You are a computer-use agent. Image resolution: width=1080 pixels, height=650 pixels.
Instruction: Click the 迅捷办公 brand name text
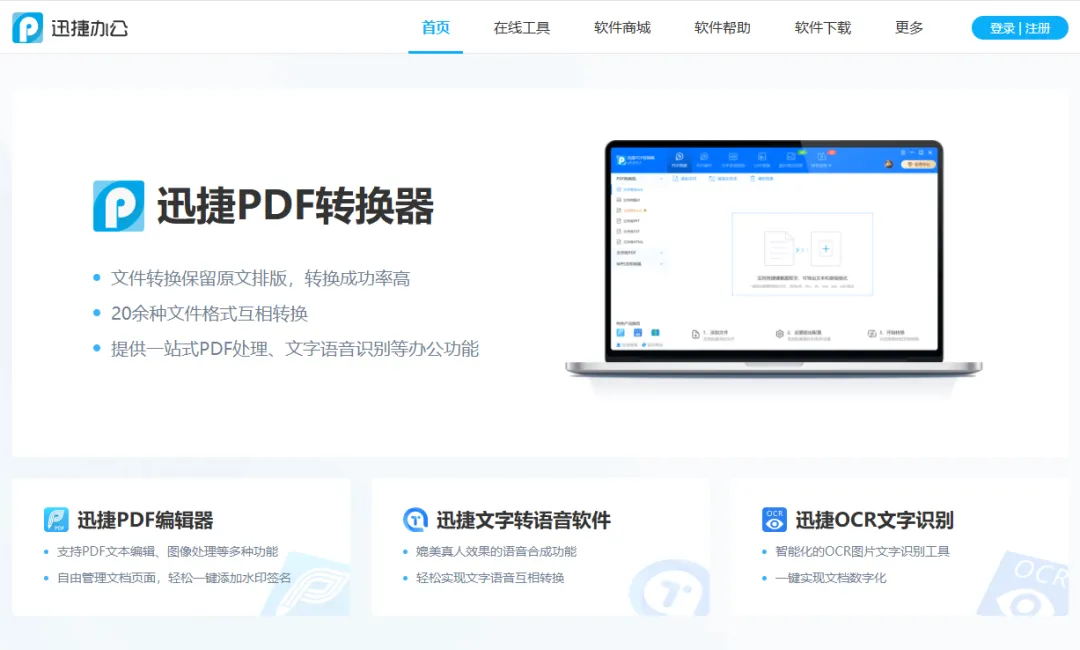90,28
